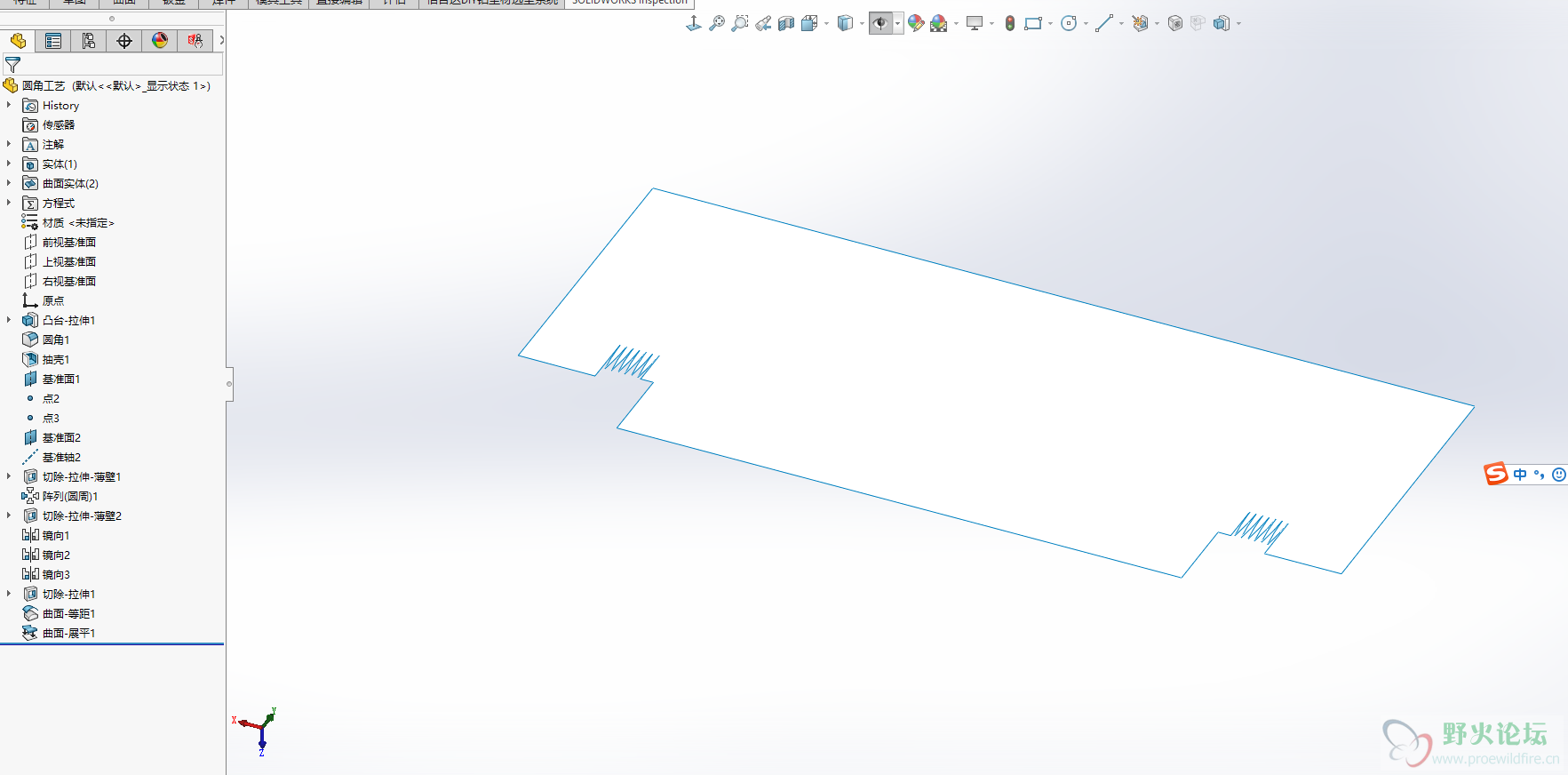Viewport: 1568px width, 775px height.
Task: Select 右视基准面 right plane
Action: pos(59,281)
